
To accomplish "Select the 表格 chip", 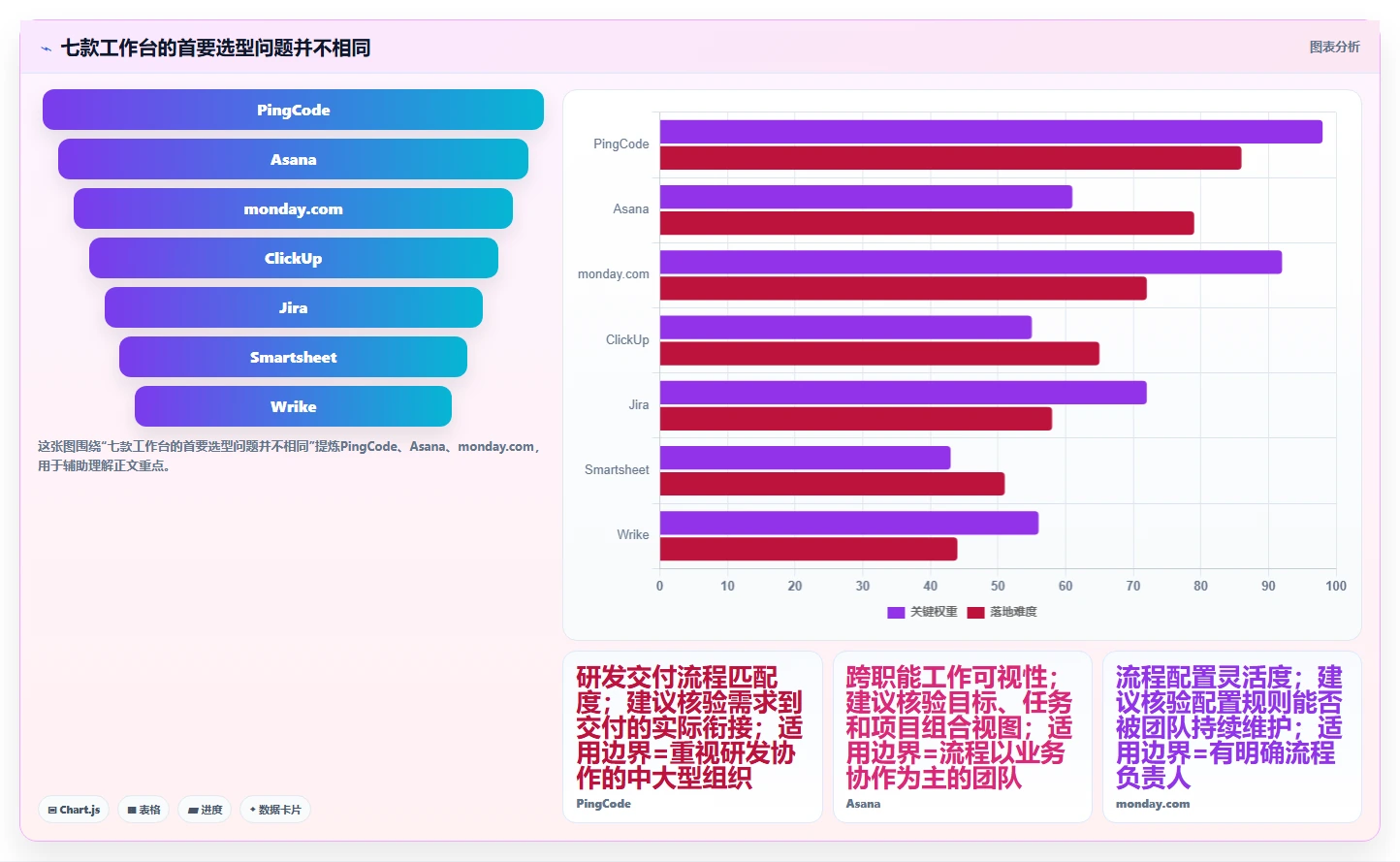I will click(x=143, y=810).
